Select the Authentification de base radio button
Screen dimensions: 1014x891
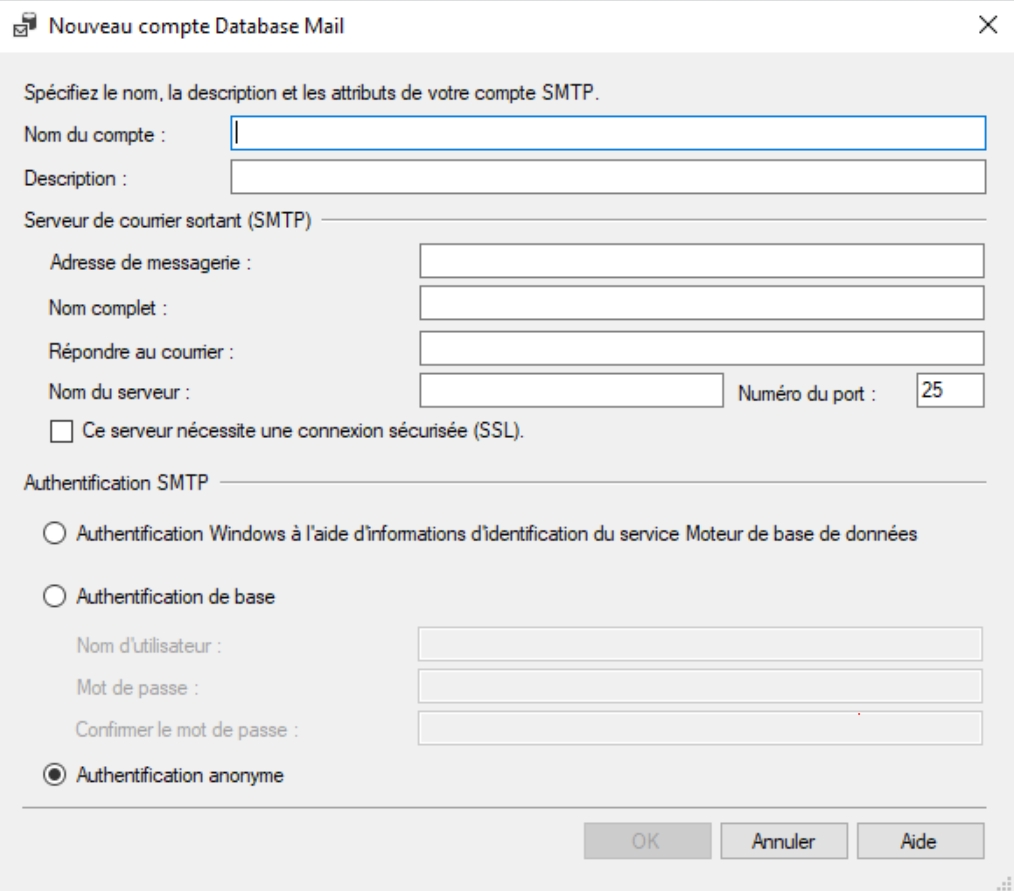tap(54, 596)
